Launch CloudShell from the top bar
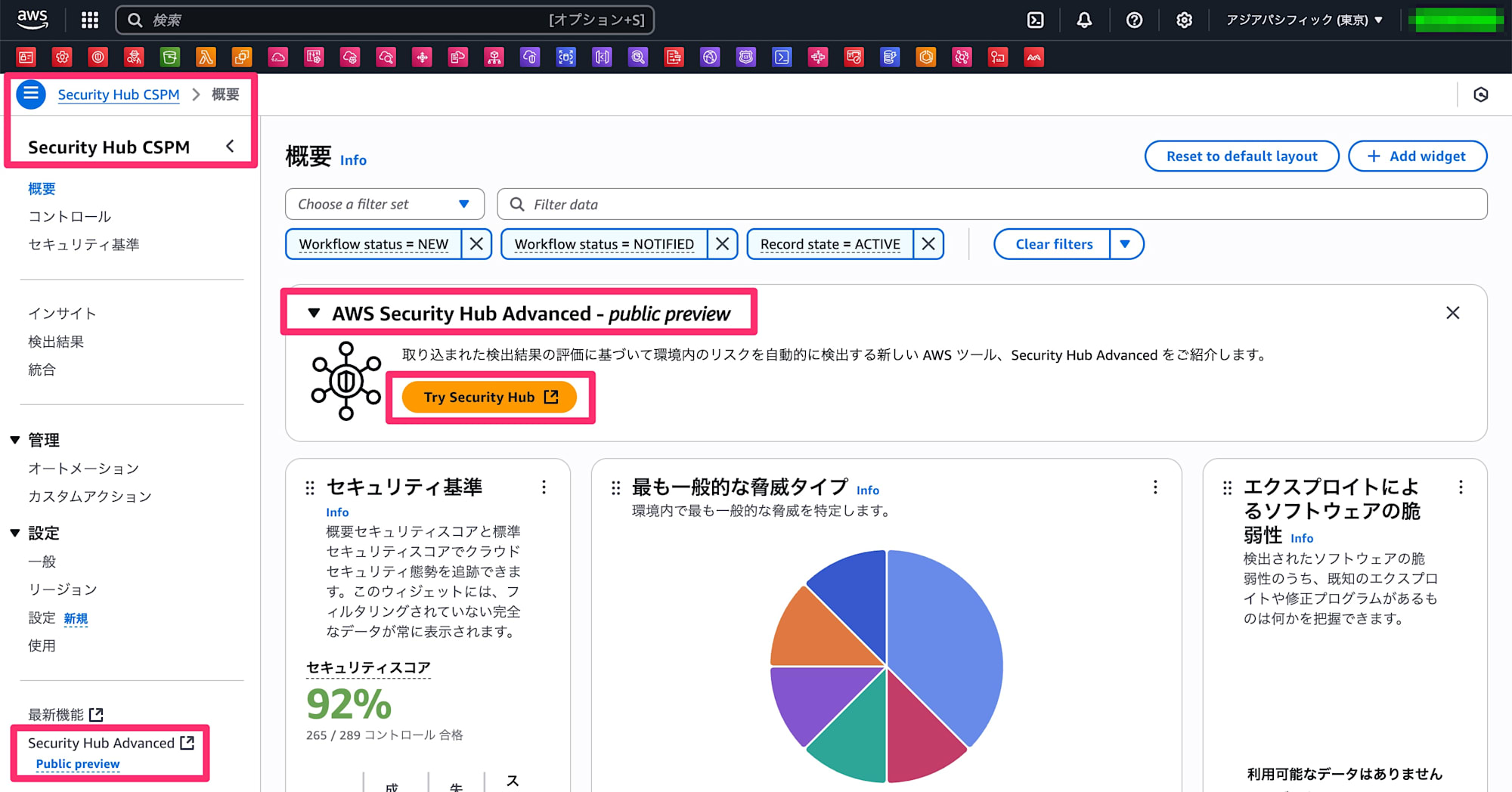Screen dimensions: 1512x792 click(x=1036, y=20)
